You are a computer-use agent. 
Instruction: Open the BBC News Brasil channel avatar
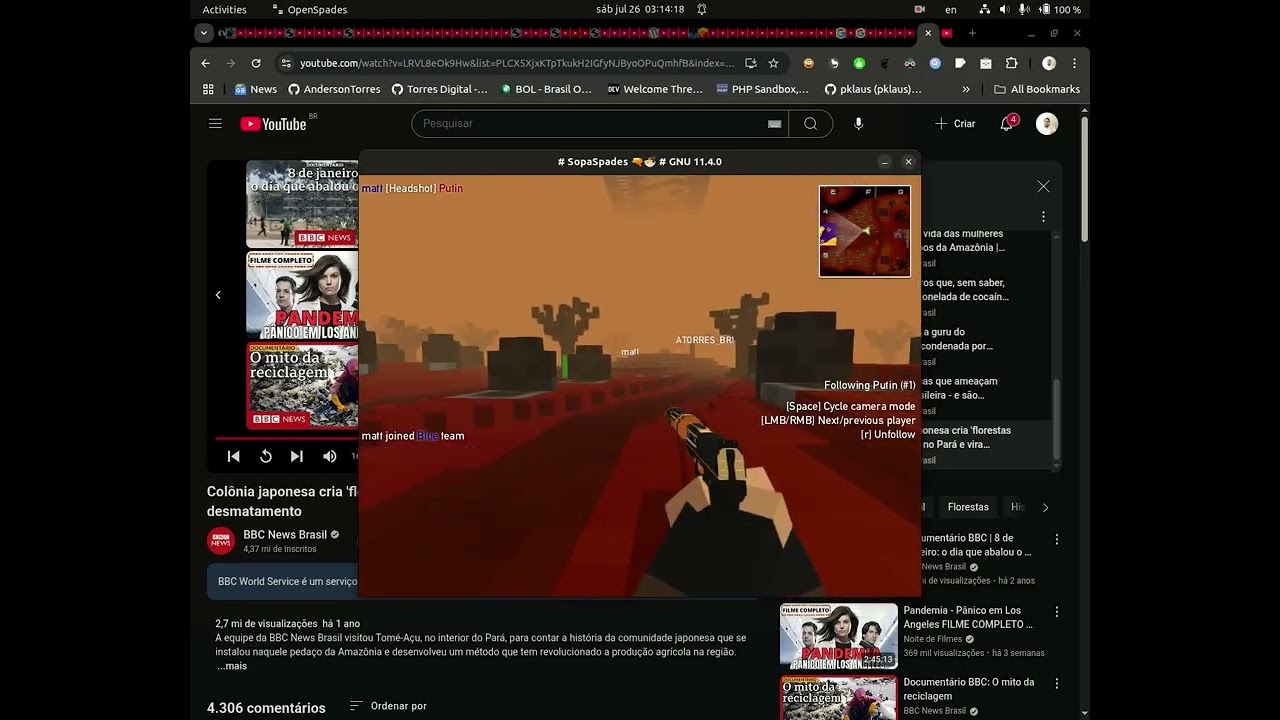point(221,541)
